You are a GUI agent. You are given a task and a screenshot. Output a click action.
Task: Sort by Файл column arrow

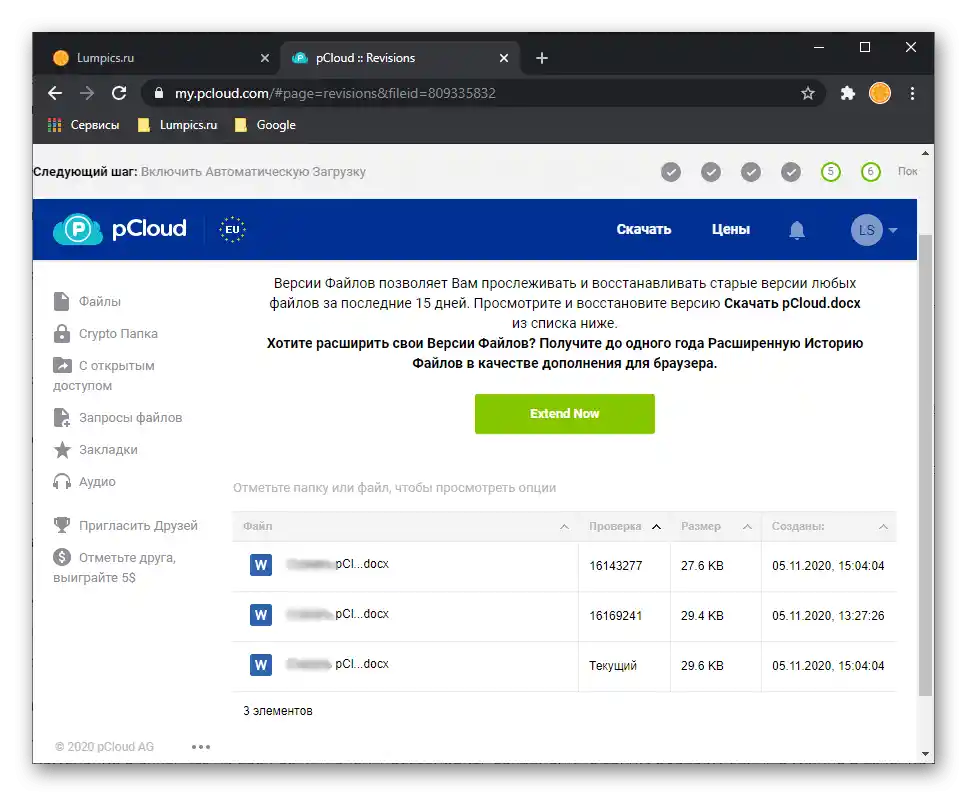point(564,527)
